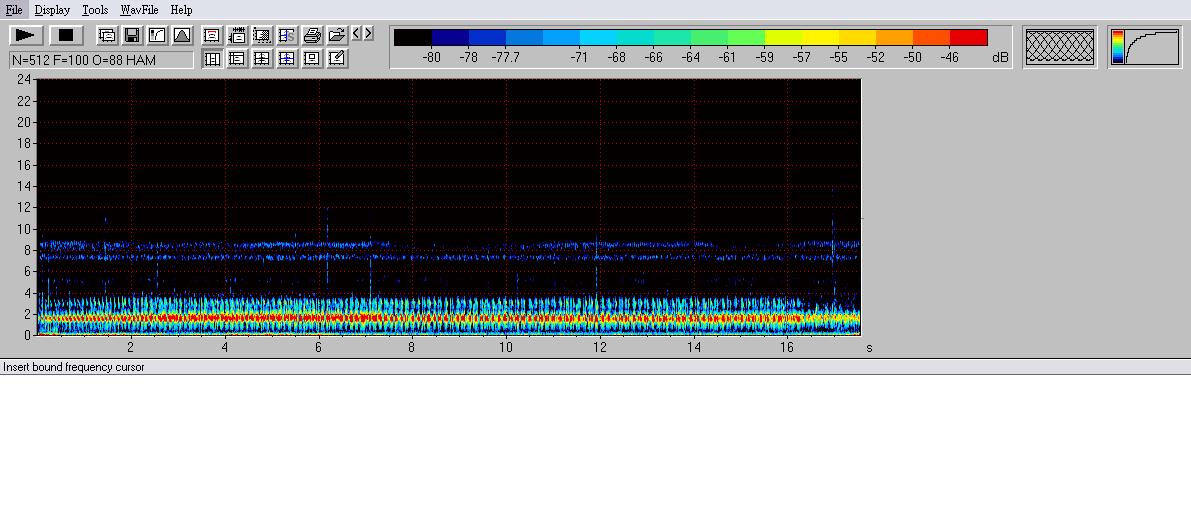Click the red segment of dB color scale

pyautogui.click(x=968, y=38)
